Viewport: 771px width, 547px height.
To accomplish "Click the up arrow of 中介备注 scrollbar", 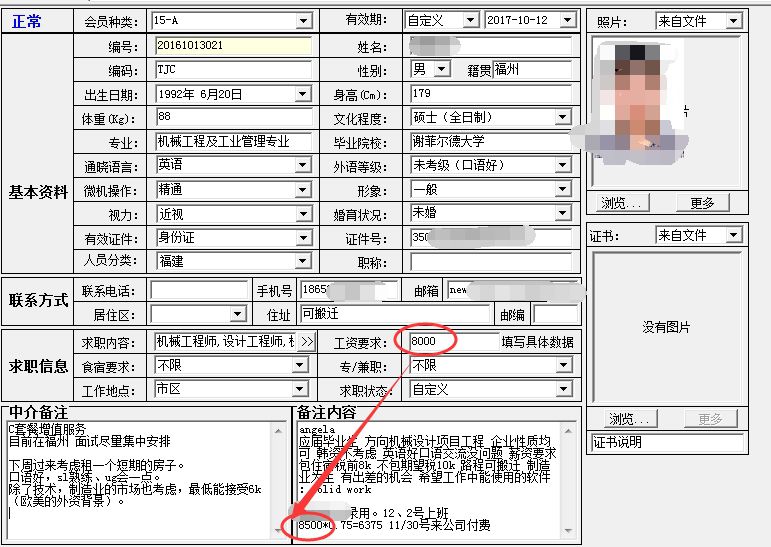I will 278,431.
